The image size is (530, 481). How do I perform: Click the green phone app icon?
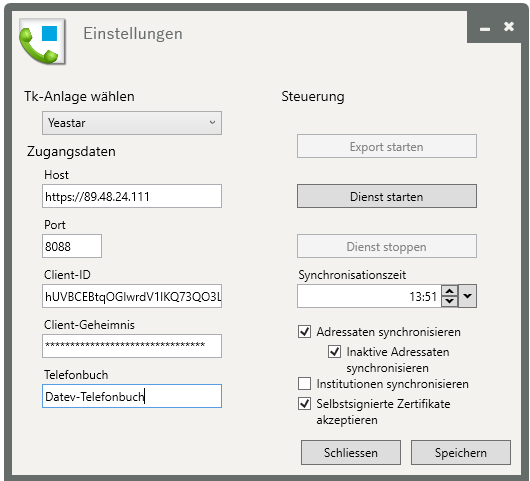click(x=42, y=42)
